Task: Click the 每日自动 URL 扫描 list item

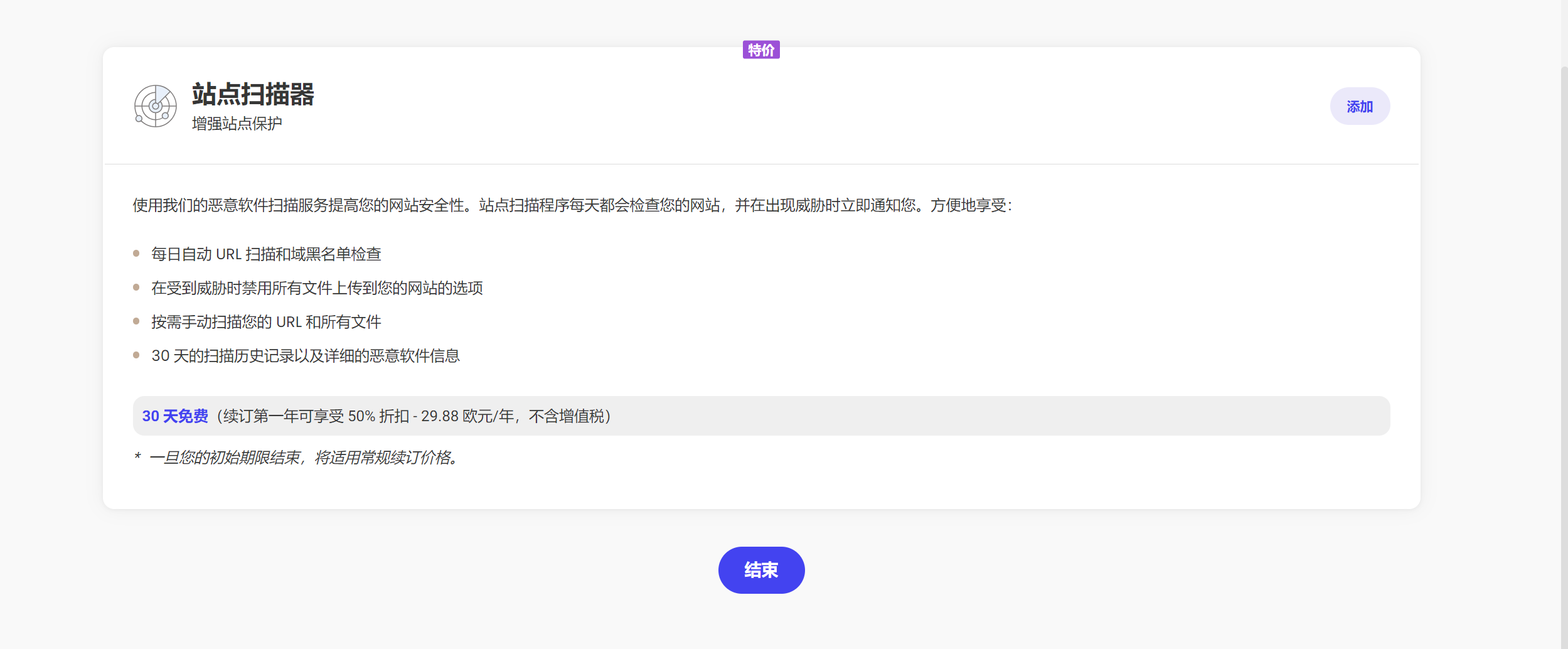Action: tap(266, 254)
